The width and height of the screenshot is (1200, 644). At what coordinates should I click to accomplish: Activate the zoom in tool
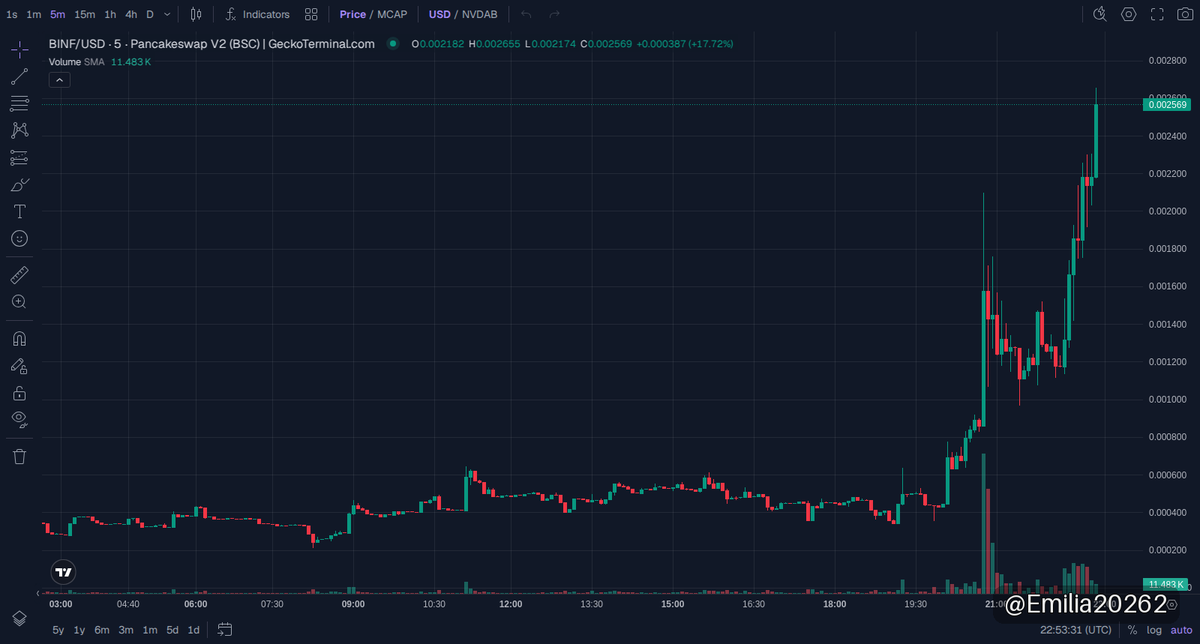tap(19, 301)
